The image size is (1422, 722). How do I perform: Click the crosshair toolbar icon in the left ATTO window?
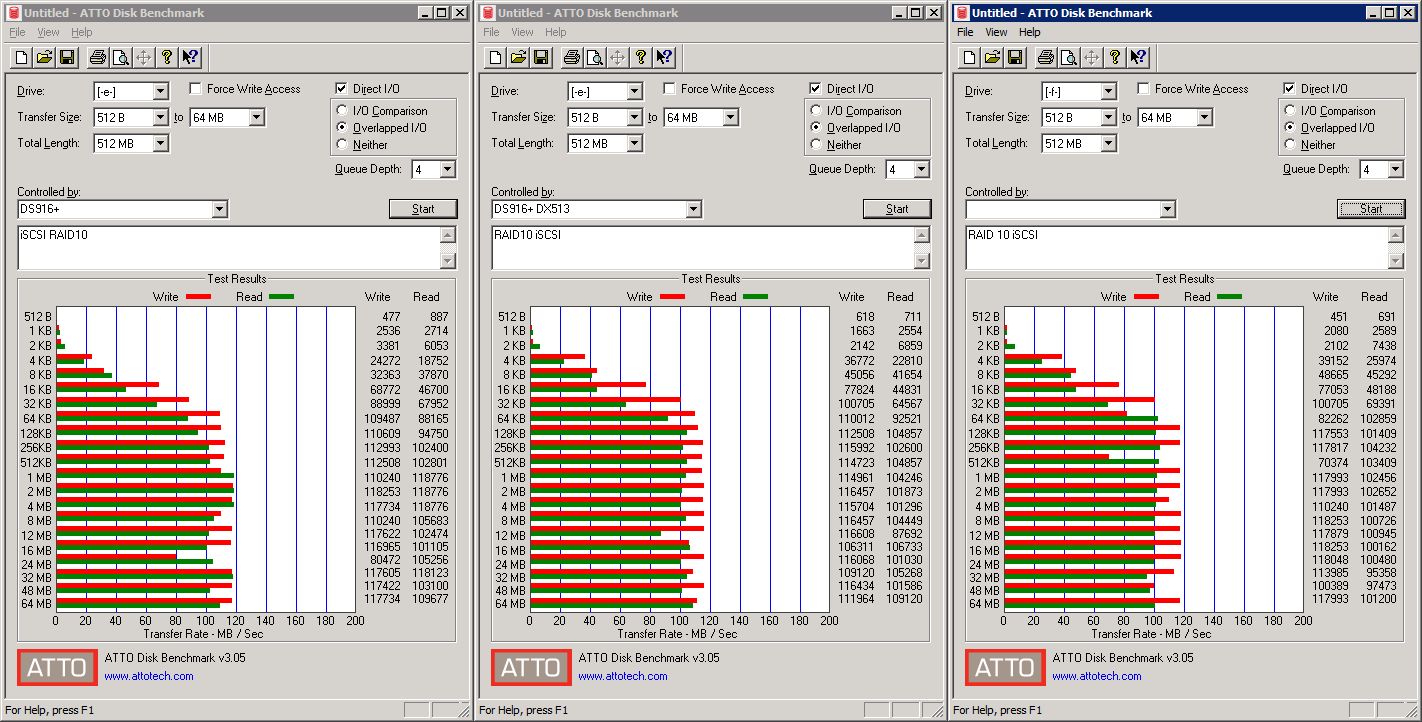(143, 57)
